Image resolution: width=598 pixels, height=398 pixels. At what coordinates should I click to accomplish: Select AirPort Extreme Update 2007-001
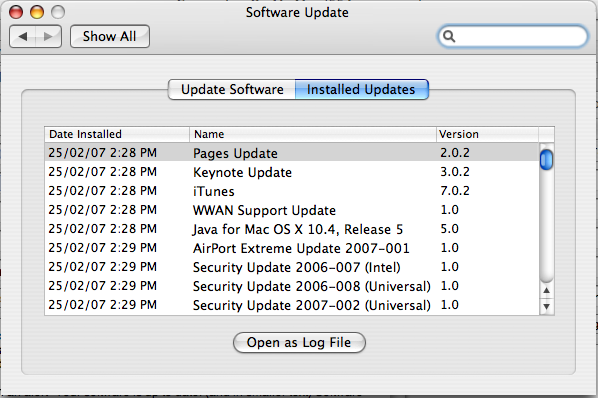pyautogui.click(x=292, y=248)
